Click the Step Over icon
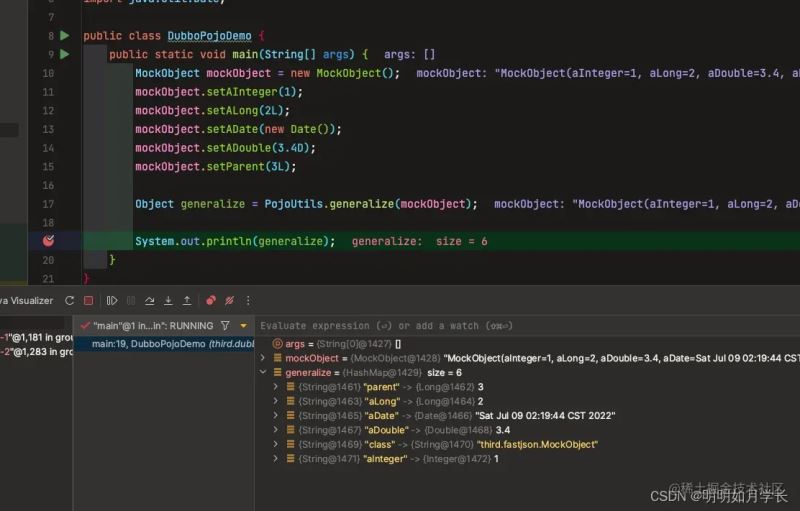The height and width of the screenshot is (511, 800). click(149, 300)
